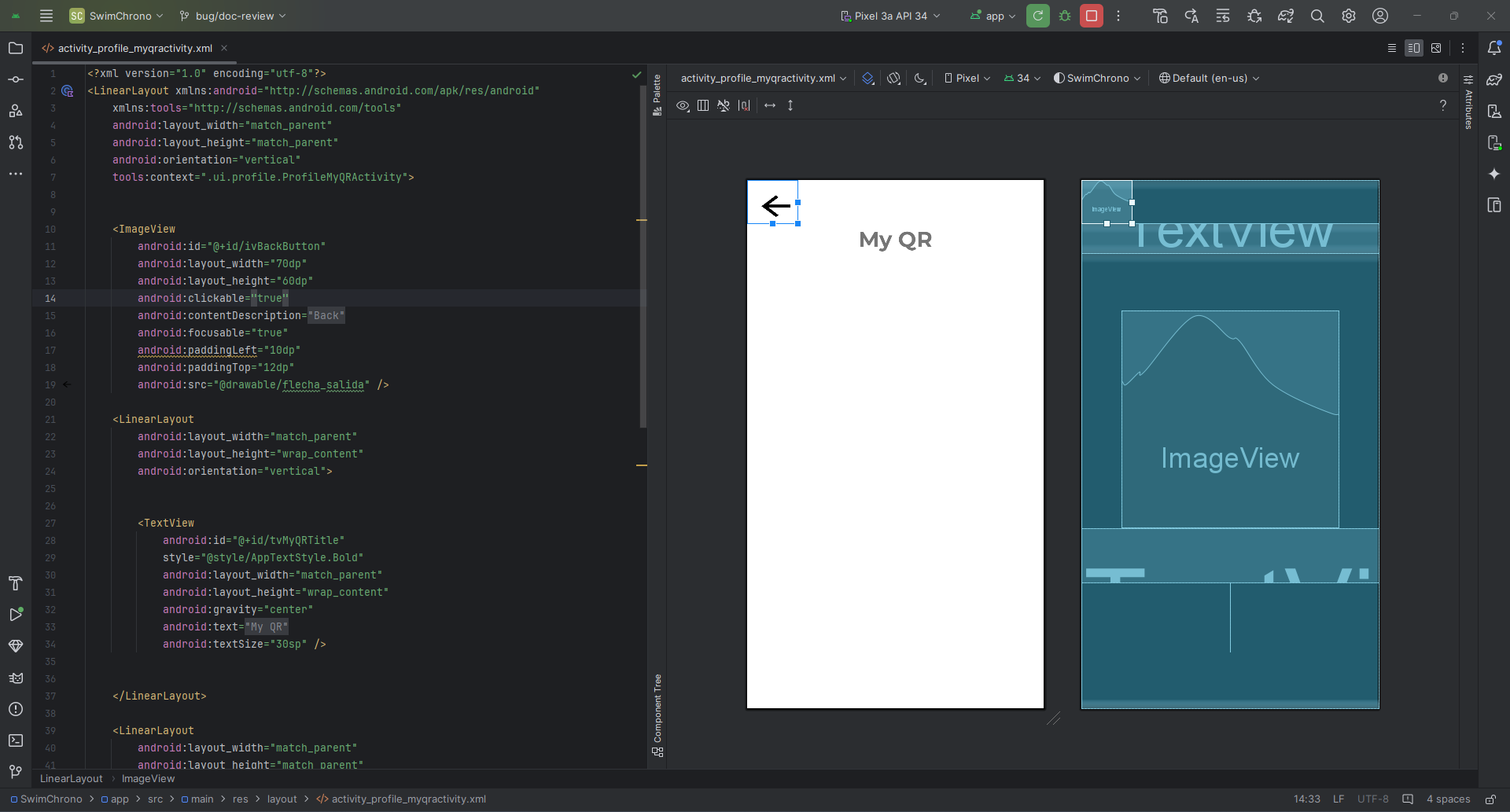Open the Commit tool window
Screen dimensions: 1510x812
coord(16,79)
